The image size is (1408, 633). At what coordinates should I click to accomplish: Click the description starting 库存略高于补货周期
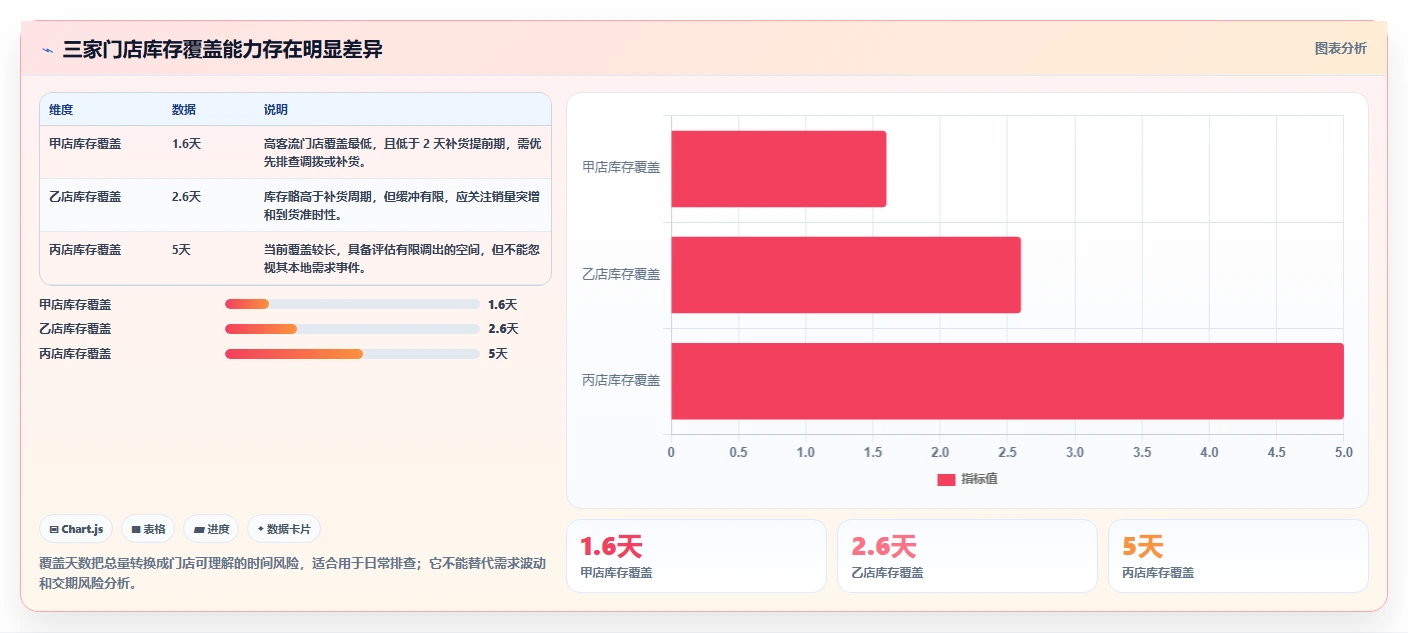pos(402,205)
